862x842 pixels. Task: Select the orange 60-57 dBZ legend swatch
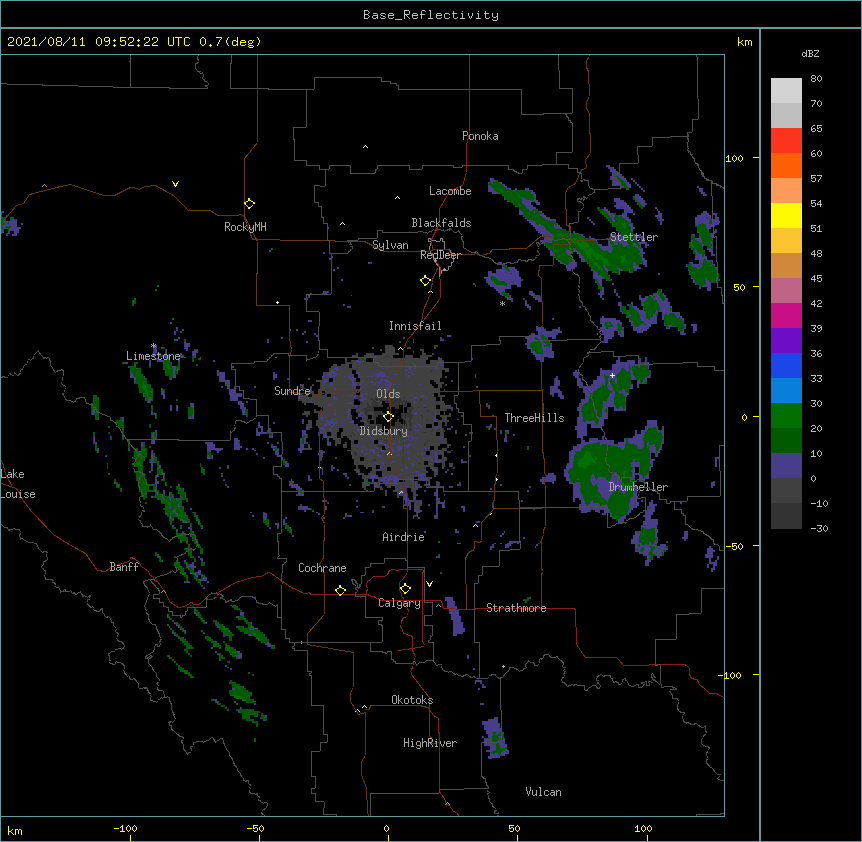(x=786, y=165)
